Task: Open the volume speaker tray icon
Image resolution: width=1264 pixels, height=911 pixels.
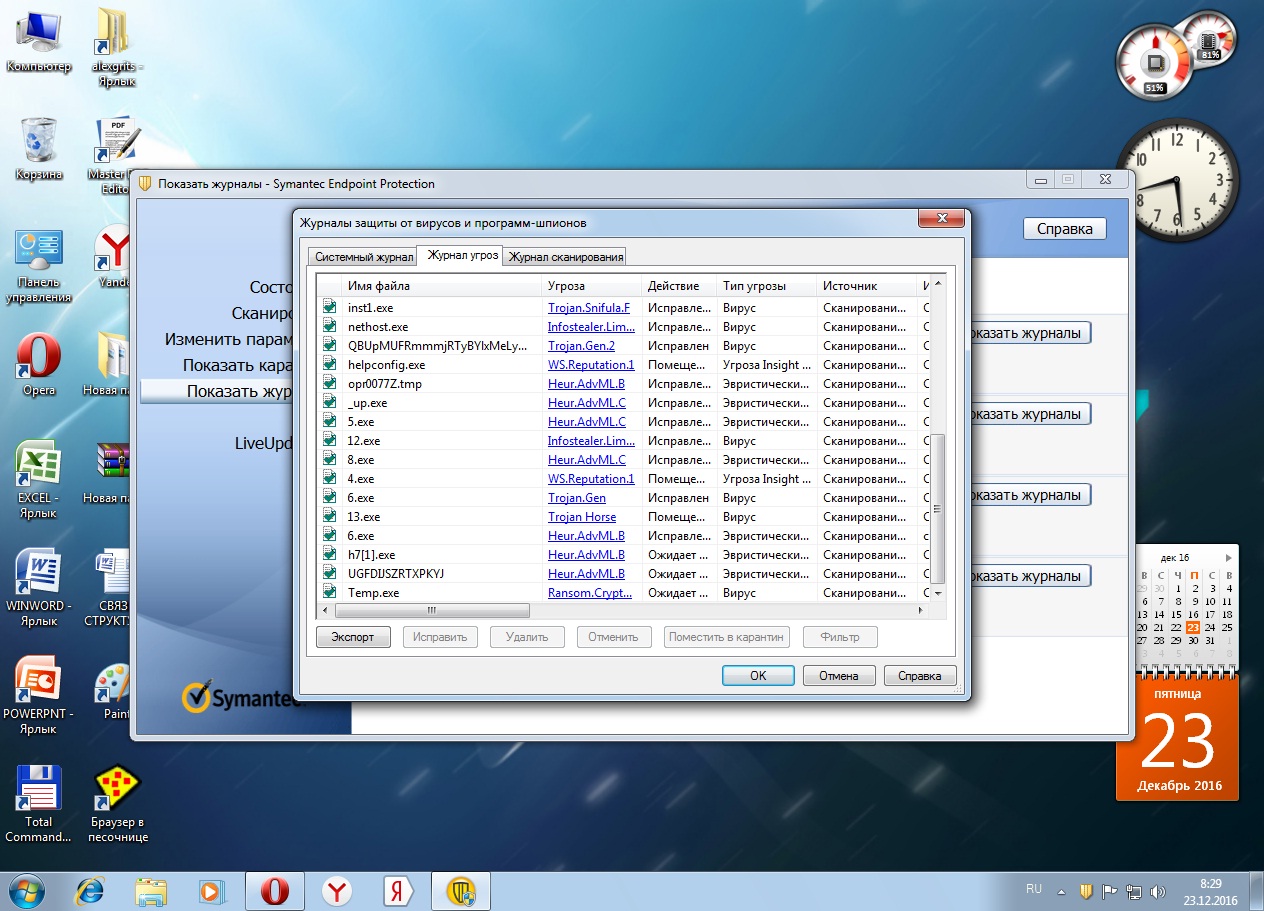Action: pyautogui.click(x=1157, y=890)
